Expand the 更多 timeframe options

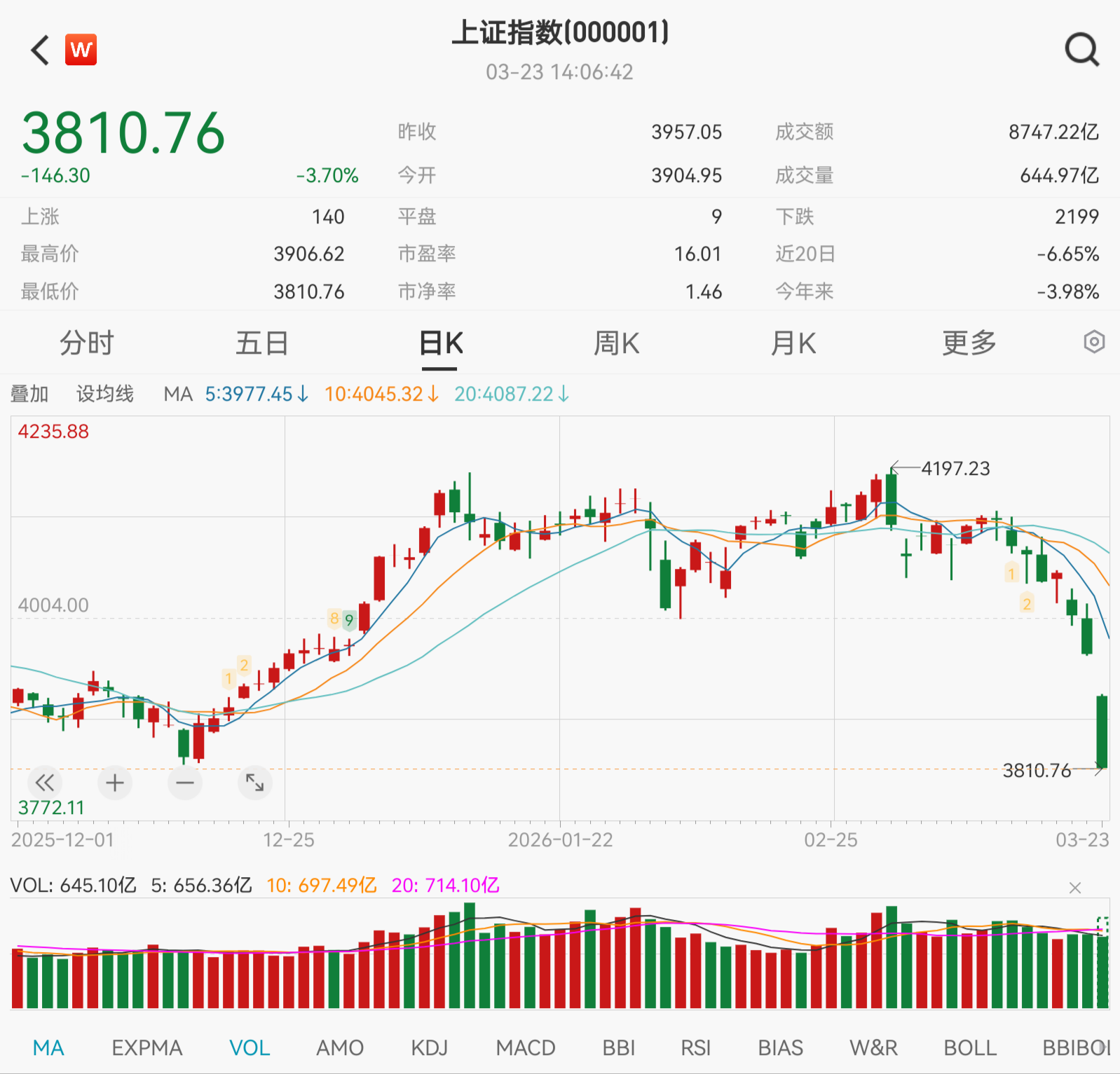point(969,343)
